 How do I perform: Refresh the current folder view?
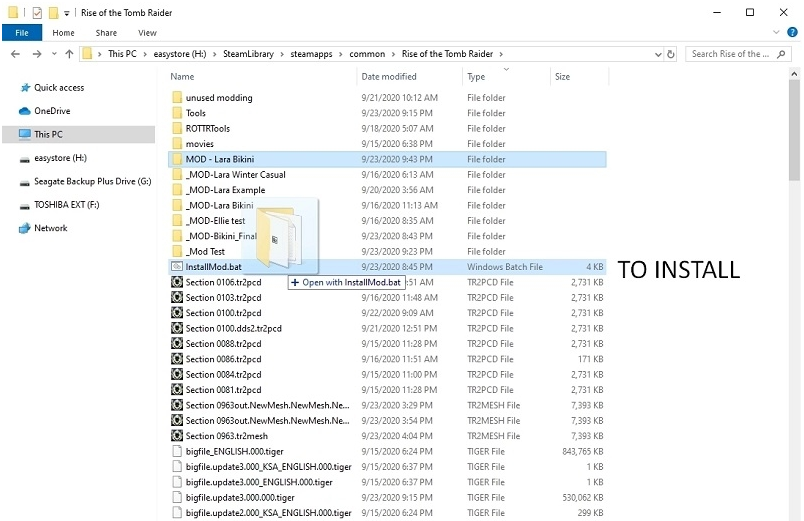(671, 54)
